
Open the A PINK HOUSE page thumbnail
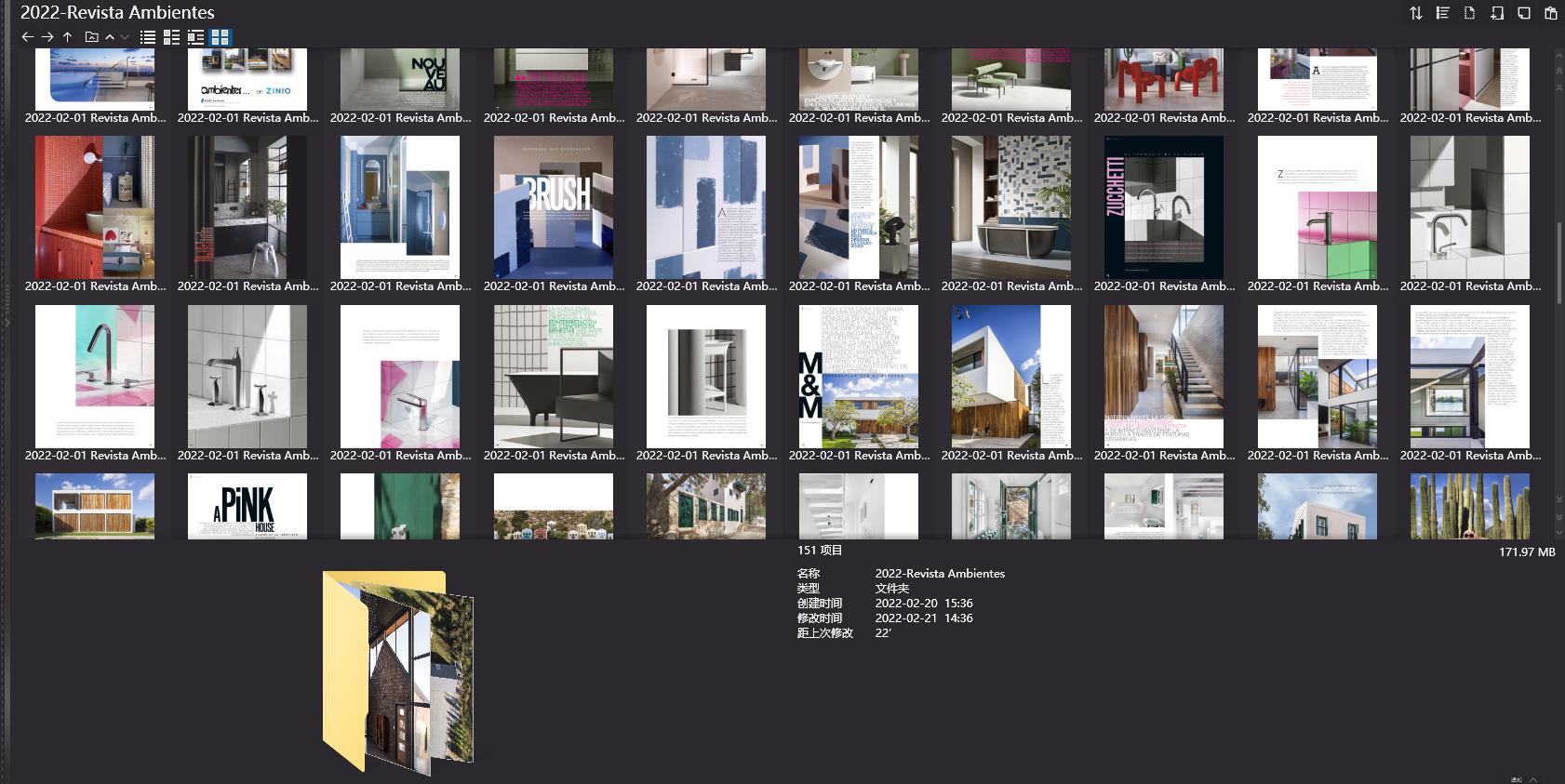[x=247, y=506]
